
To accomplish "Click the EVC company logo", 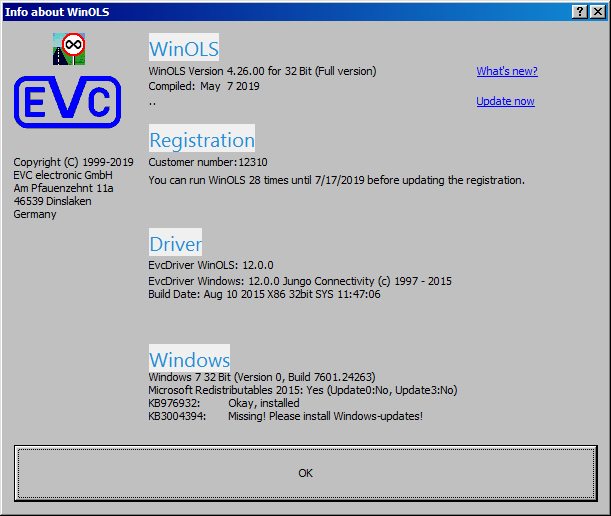I will (67, 102).
